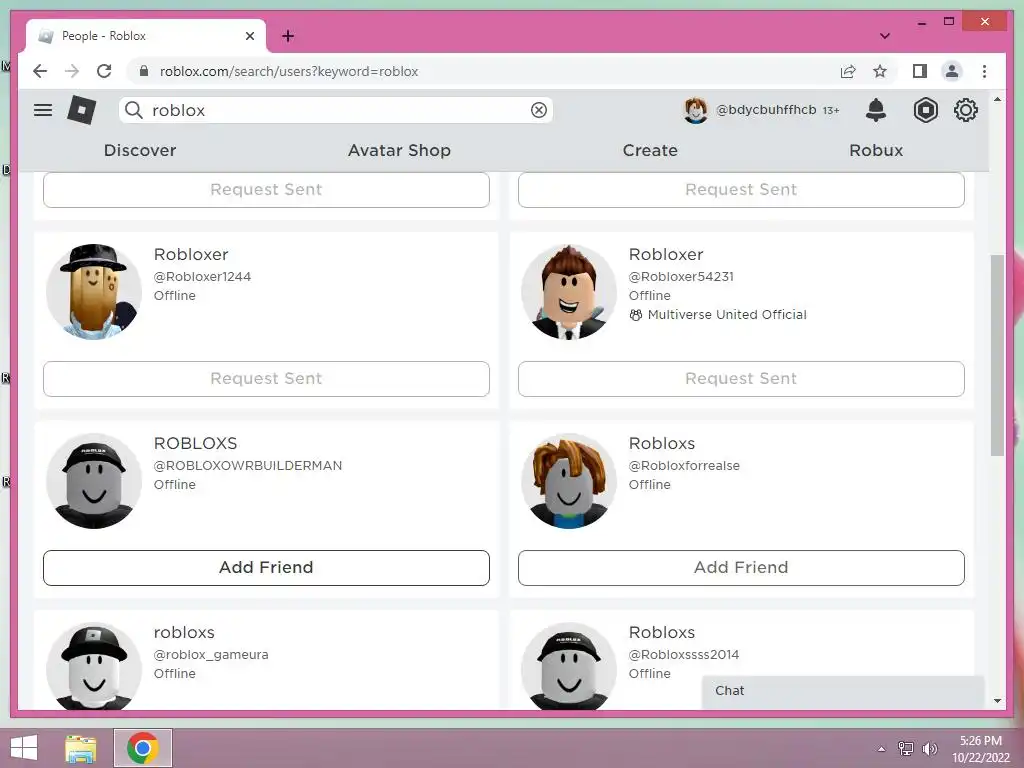
Task: Click the @Robloxforrealse username
Action: [684, 466]
